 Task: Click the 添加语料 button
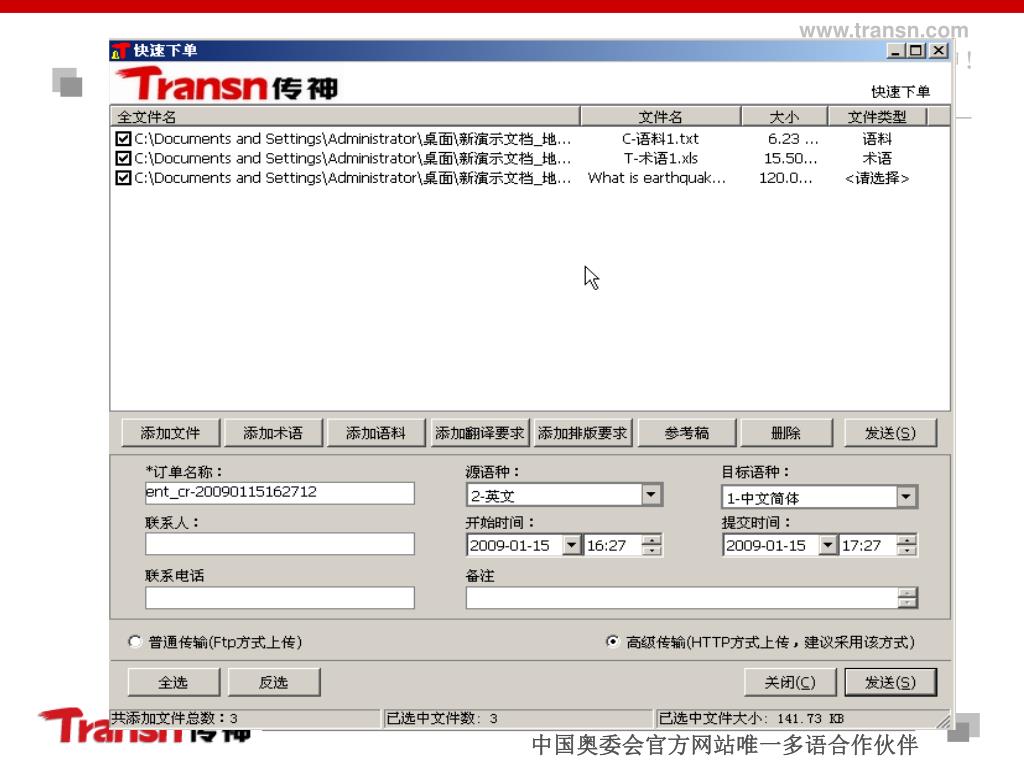point(376,433)
